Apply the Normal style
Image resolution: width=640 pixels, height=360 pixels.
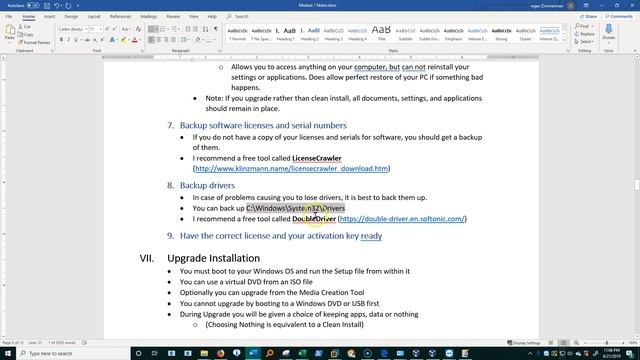[237, 34]
